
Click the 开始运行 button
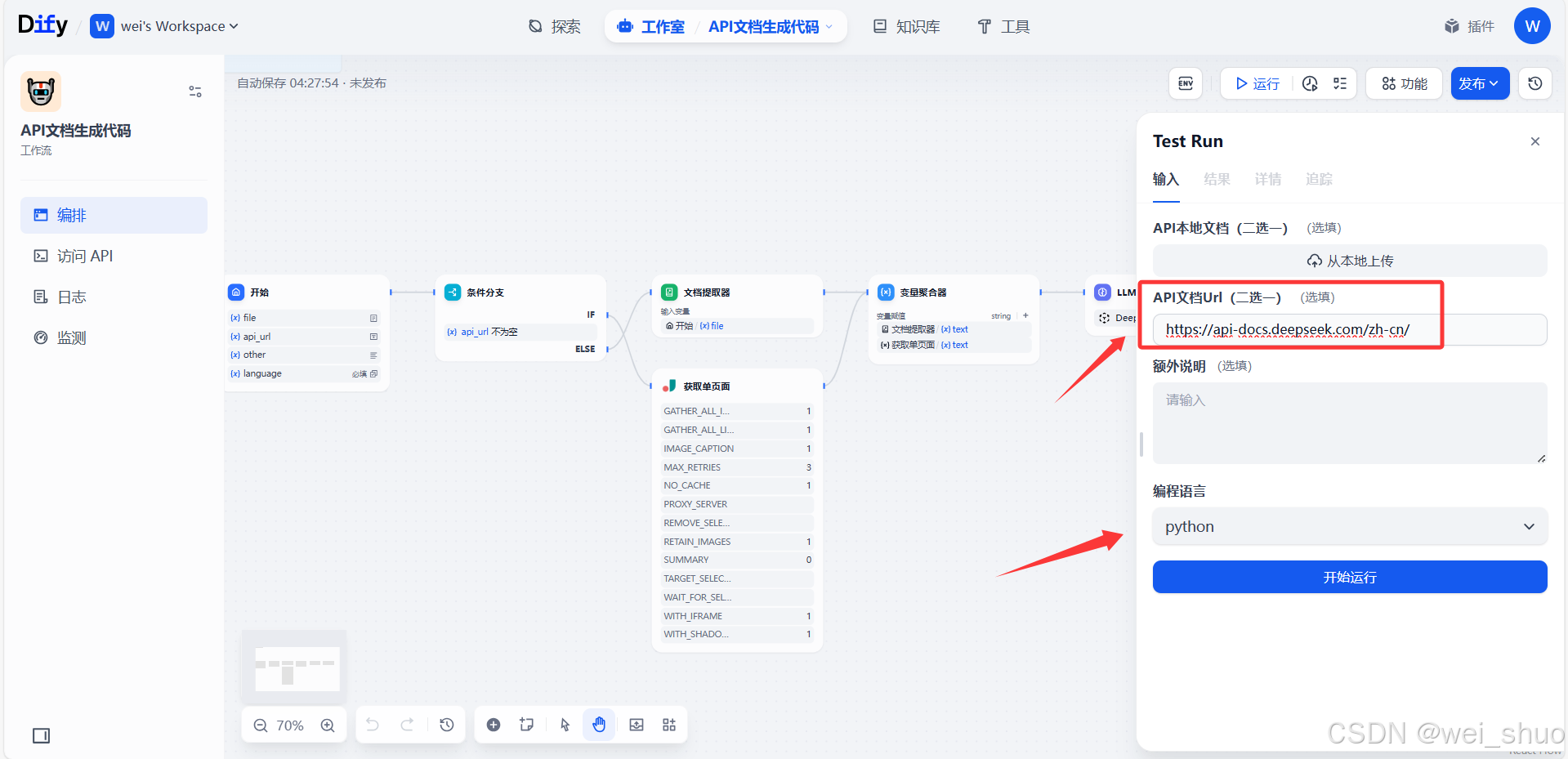click(x=1350, y=577)
